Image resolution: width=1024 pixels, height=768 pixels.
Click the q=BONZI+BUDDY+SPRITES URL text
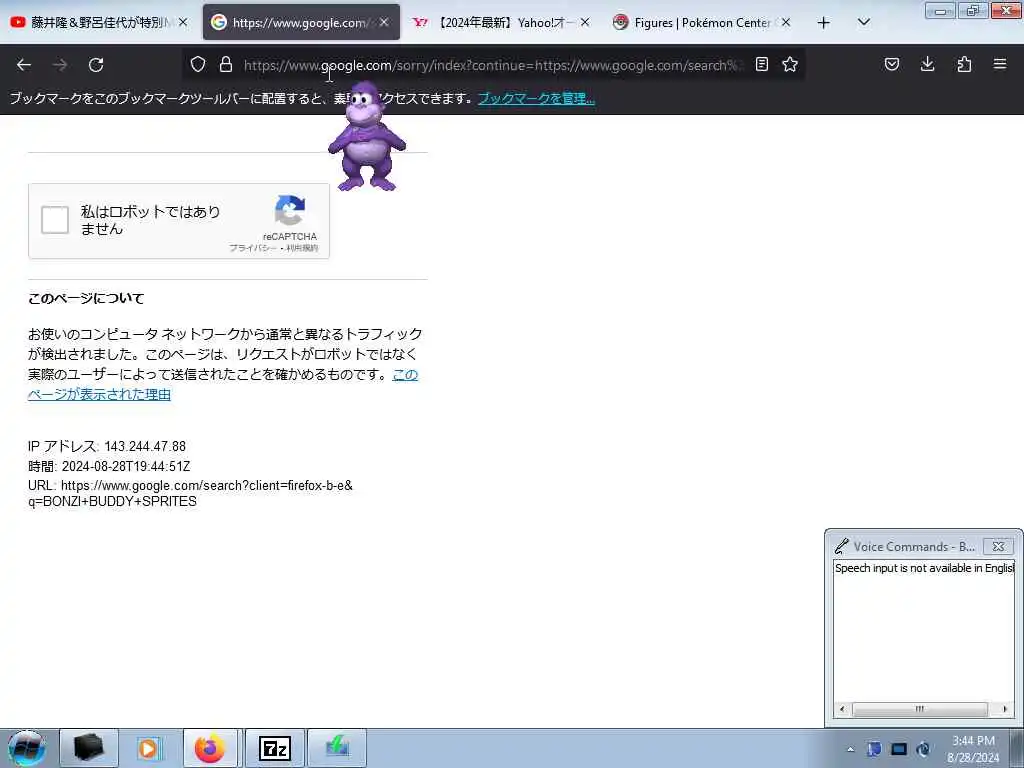coord(112,502)
